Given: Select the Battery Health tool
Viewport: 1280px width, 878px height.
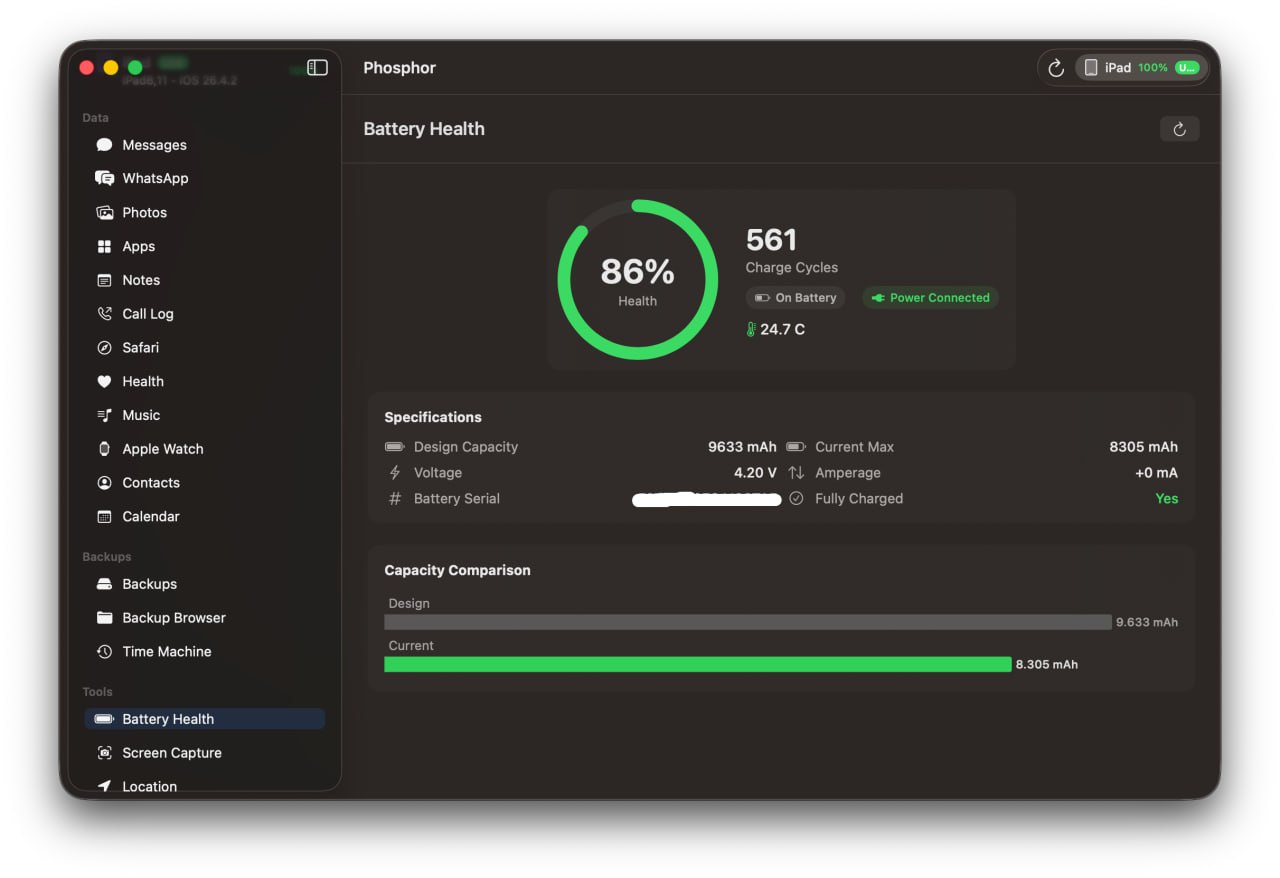Looking at the screenshot, I should click(x=204, y=719).
